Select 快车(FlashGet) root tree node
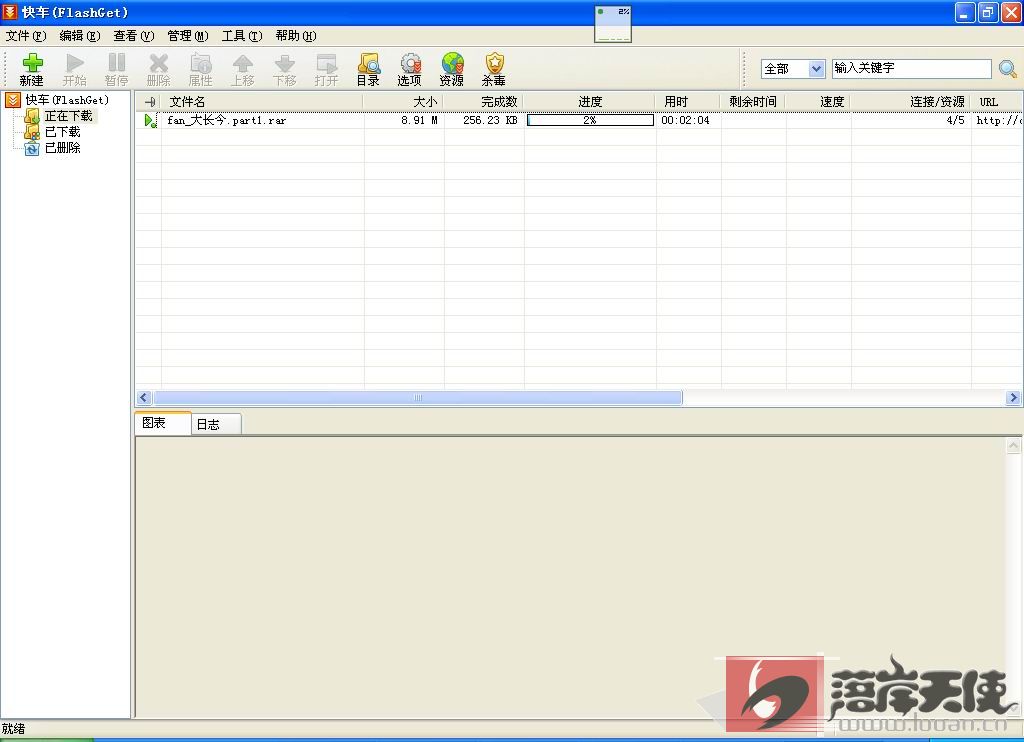 (x=67, y=100)
